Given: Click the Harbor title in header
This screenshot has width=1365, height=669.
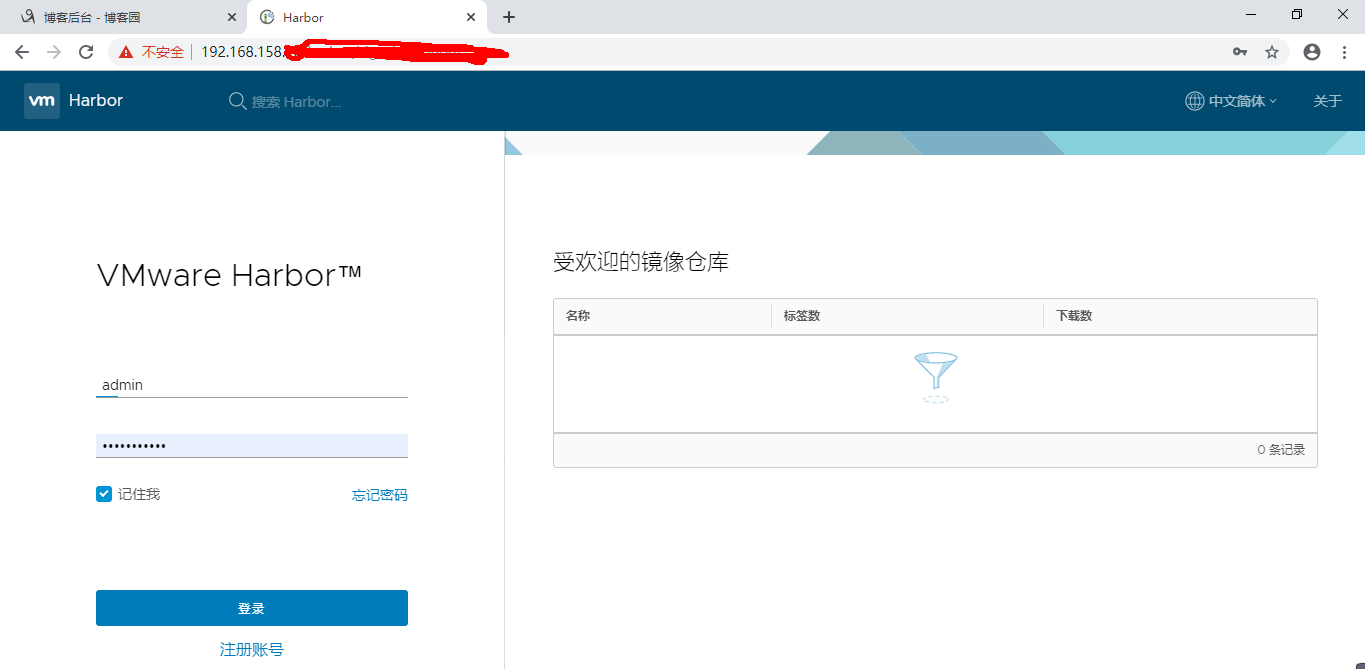Looking at the screenshot, I should tap(96, 101).
